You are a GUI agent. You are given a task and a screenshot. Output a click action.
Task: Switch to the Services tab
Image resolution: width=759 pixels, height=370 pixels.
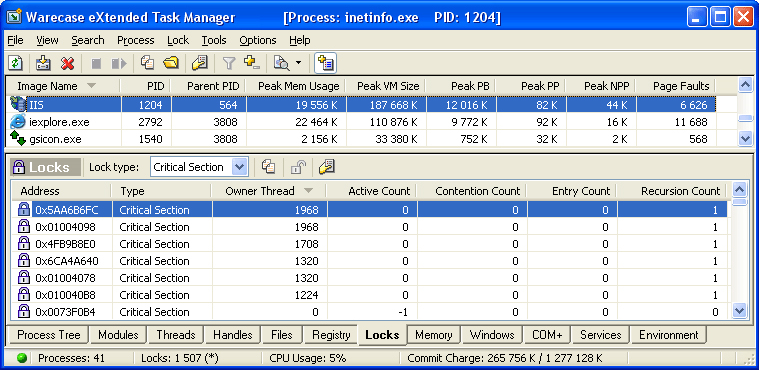(x=600, y=335)
